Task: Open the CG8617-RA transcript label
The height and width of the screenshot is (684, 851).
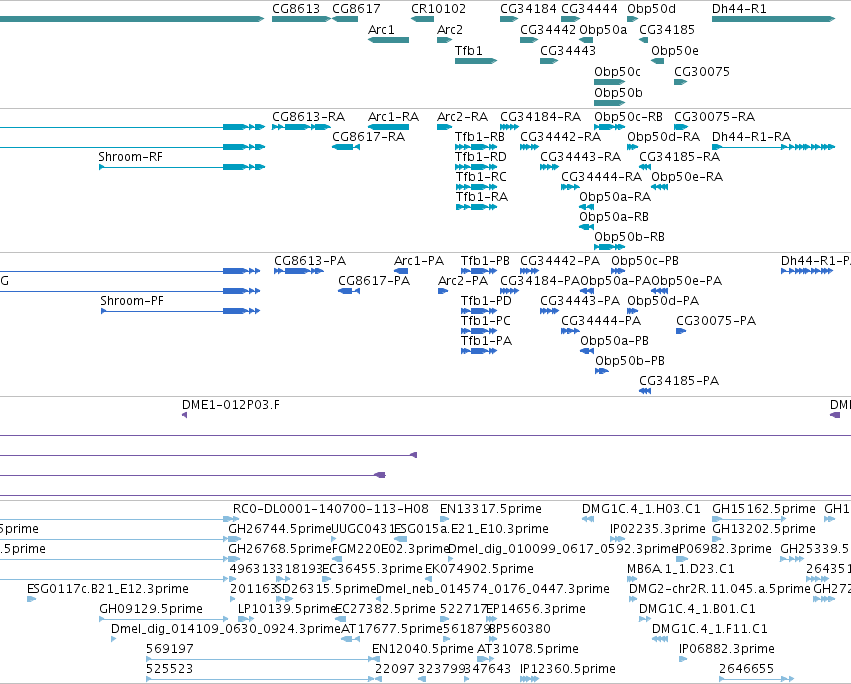Action: pyautogui.click(x=369, y=136)
